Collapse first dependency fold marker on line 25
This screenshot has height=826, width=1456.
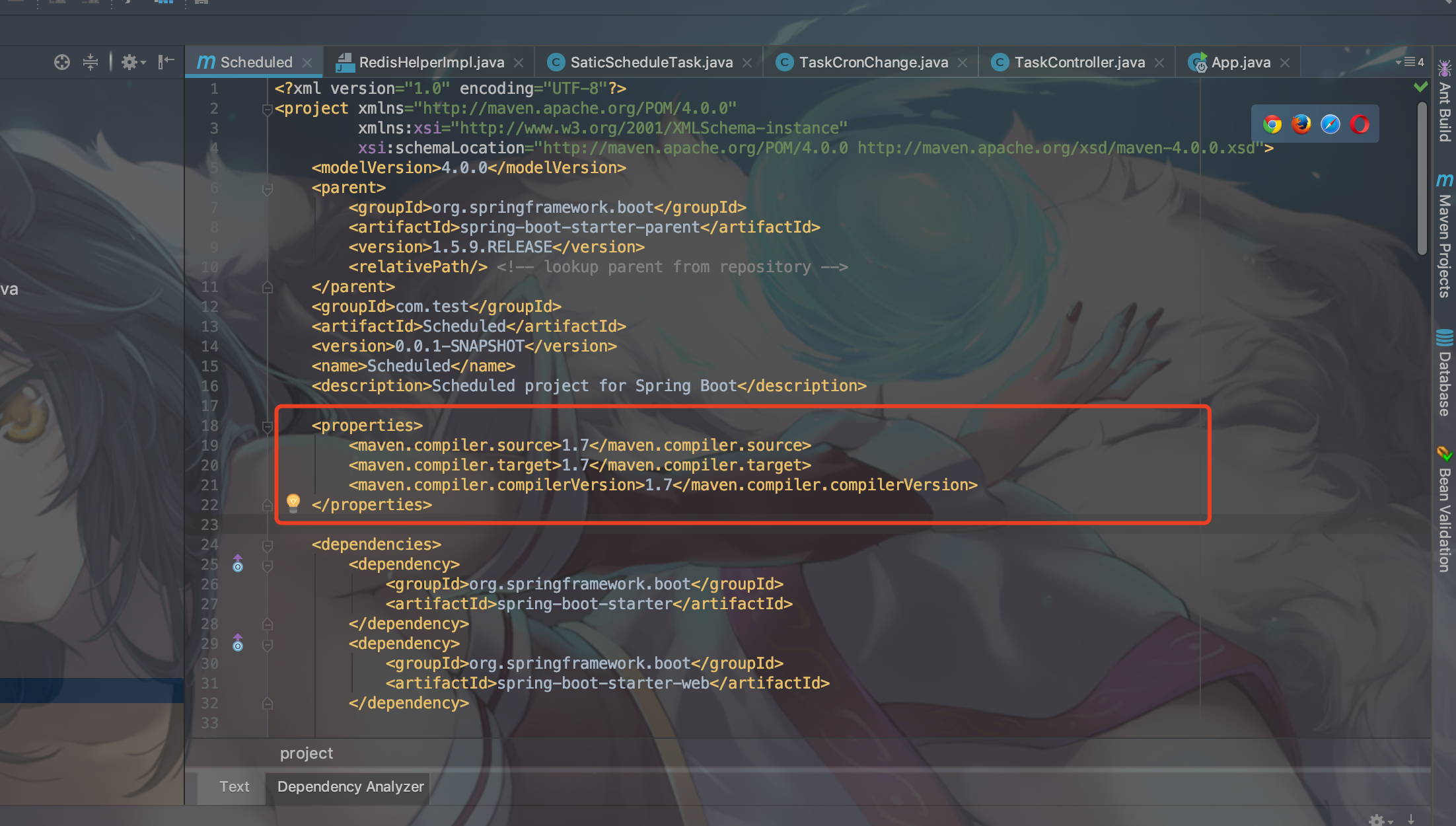[268, 566]
